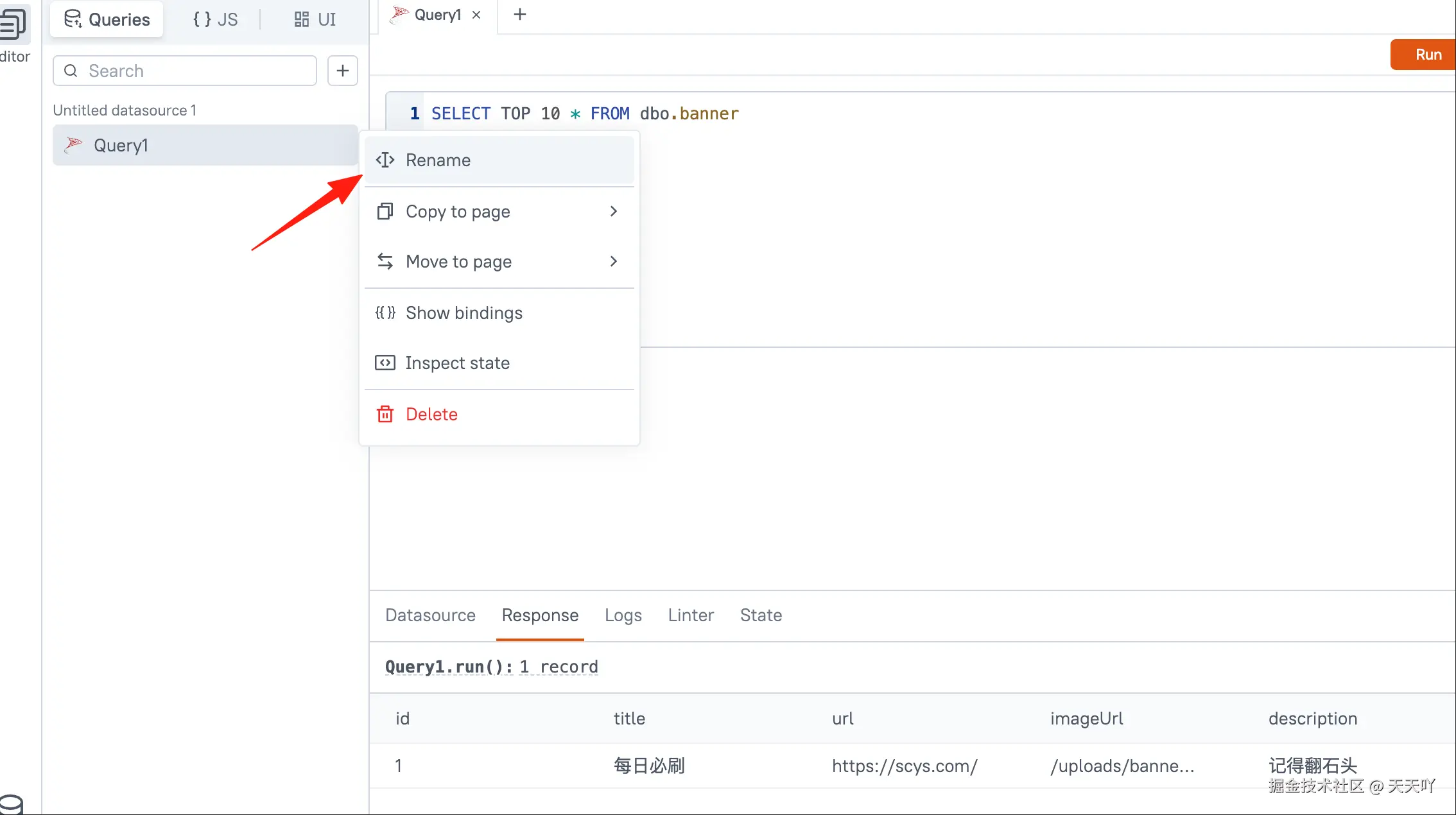Select Query1 in the queries list
Screen dimensions: 1456x815
[x=121, y=145]
